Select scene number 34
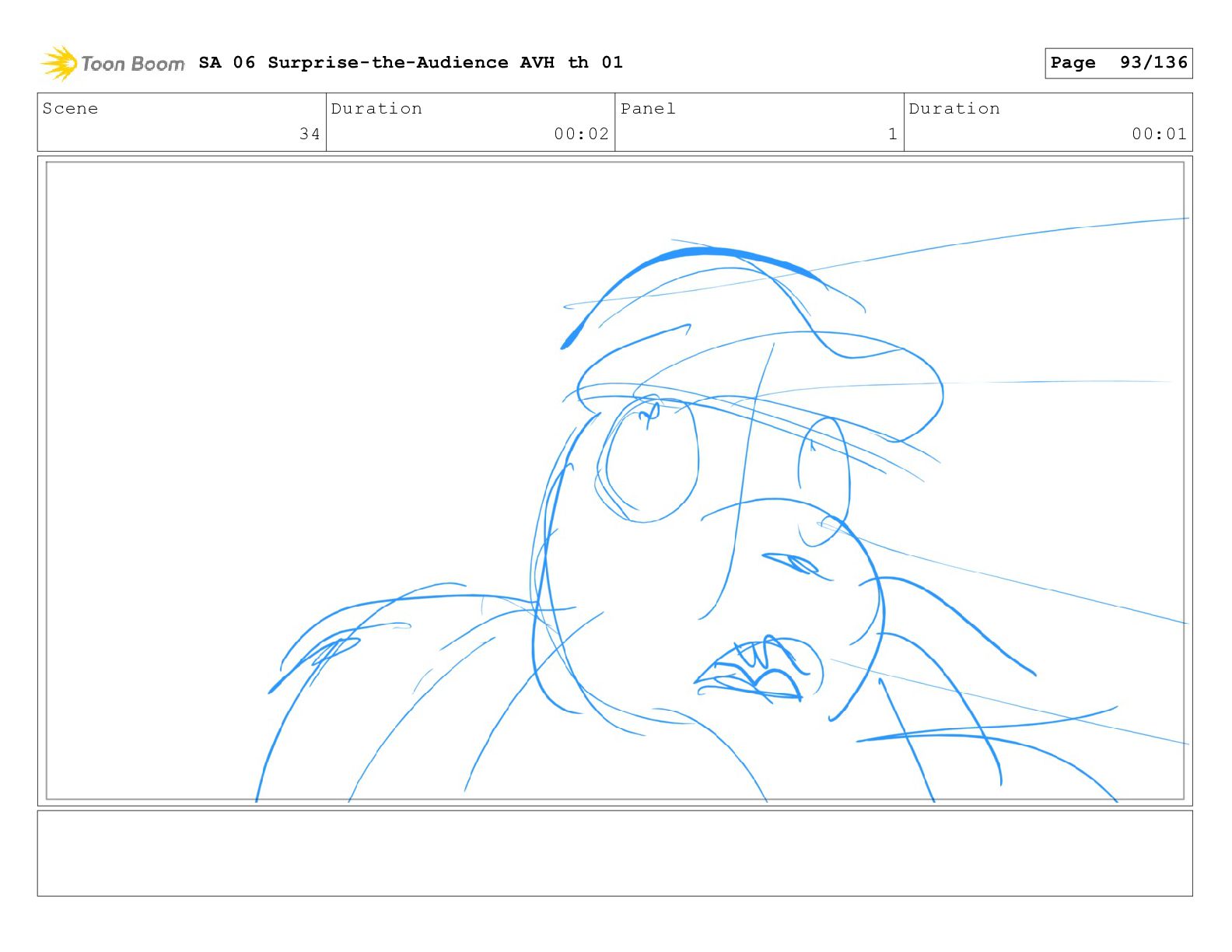 point(310,134)
